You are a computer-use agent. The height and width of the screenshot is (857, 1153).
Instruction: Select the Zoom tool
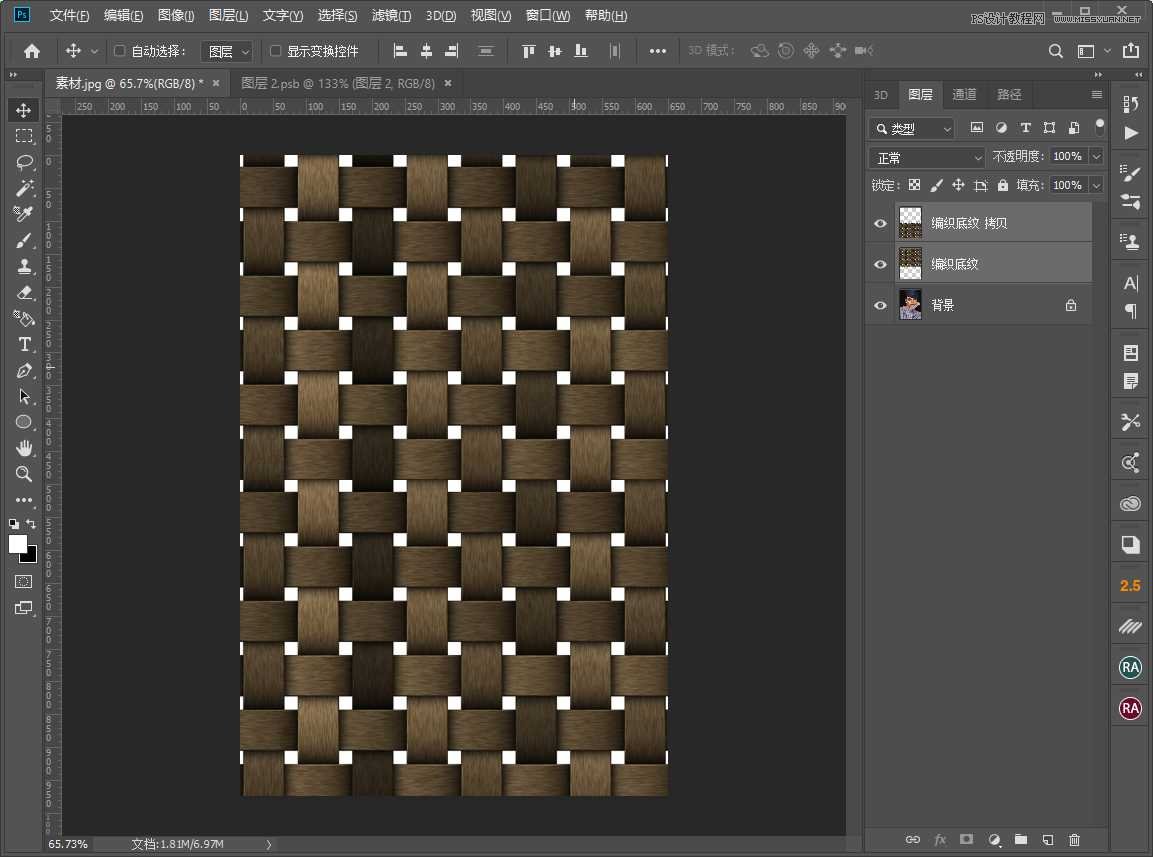coord(24,474)
